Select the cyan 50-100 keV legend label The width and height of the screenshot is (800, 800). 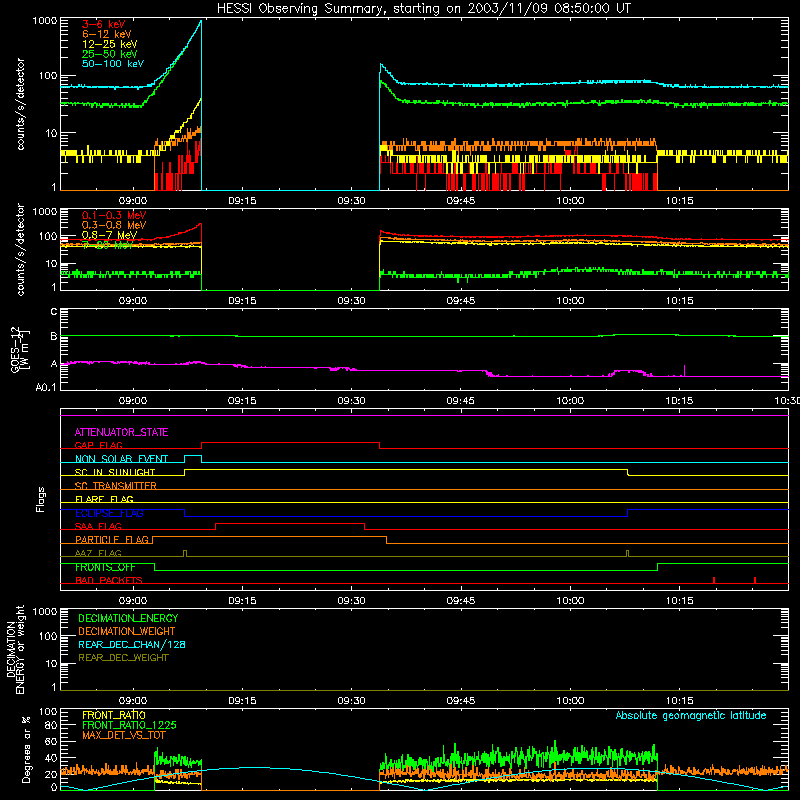click(113, 64)
